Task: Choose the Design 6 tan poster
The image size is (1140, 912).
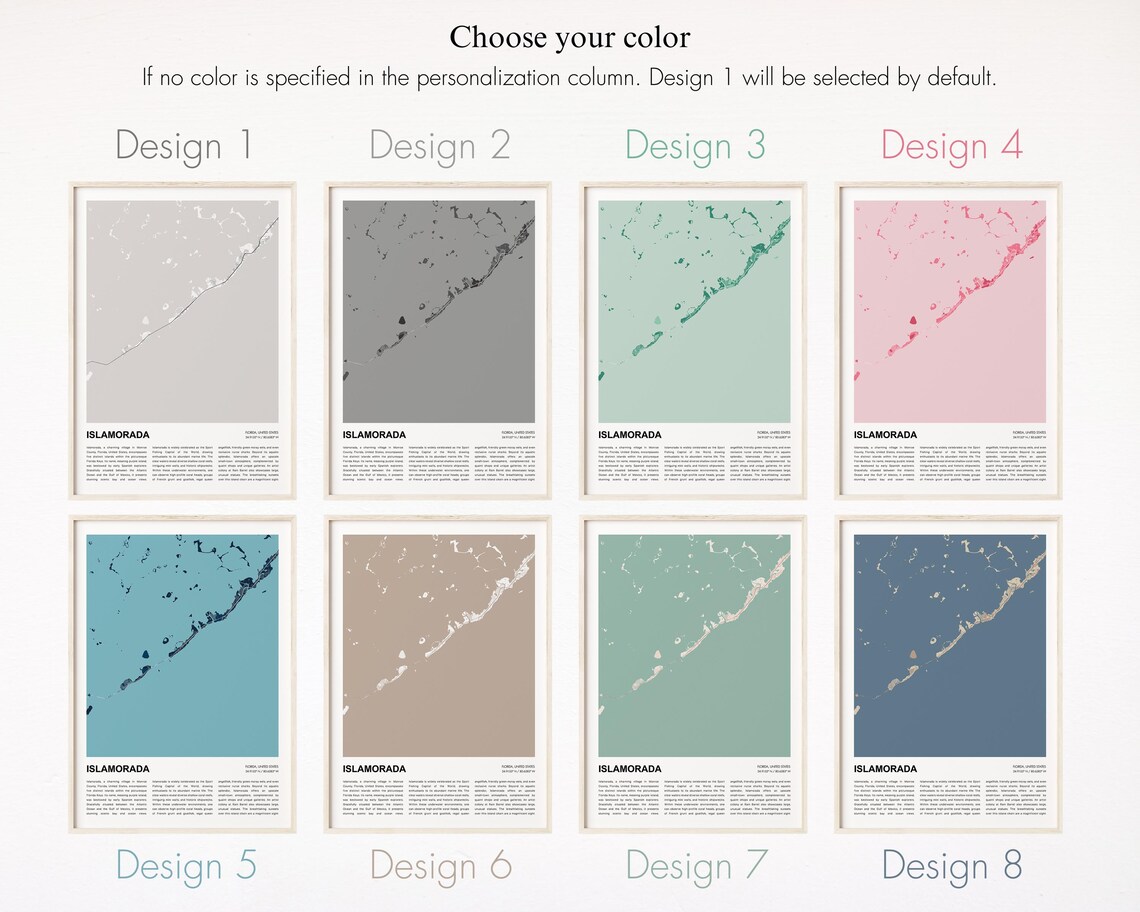Action: (438, 674)
